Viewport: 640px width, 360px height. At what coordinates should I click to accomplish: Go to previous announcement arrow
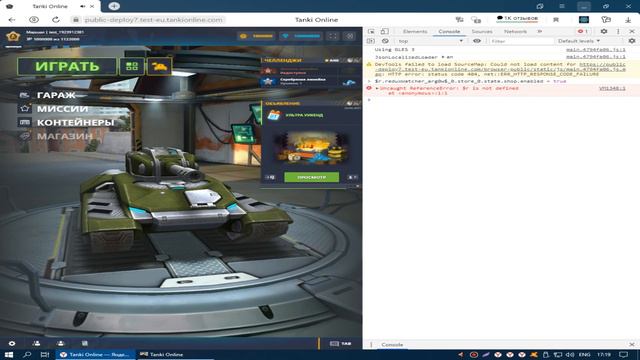click(x=271, y=177)
